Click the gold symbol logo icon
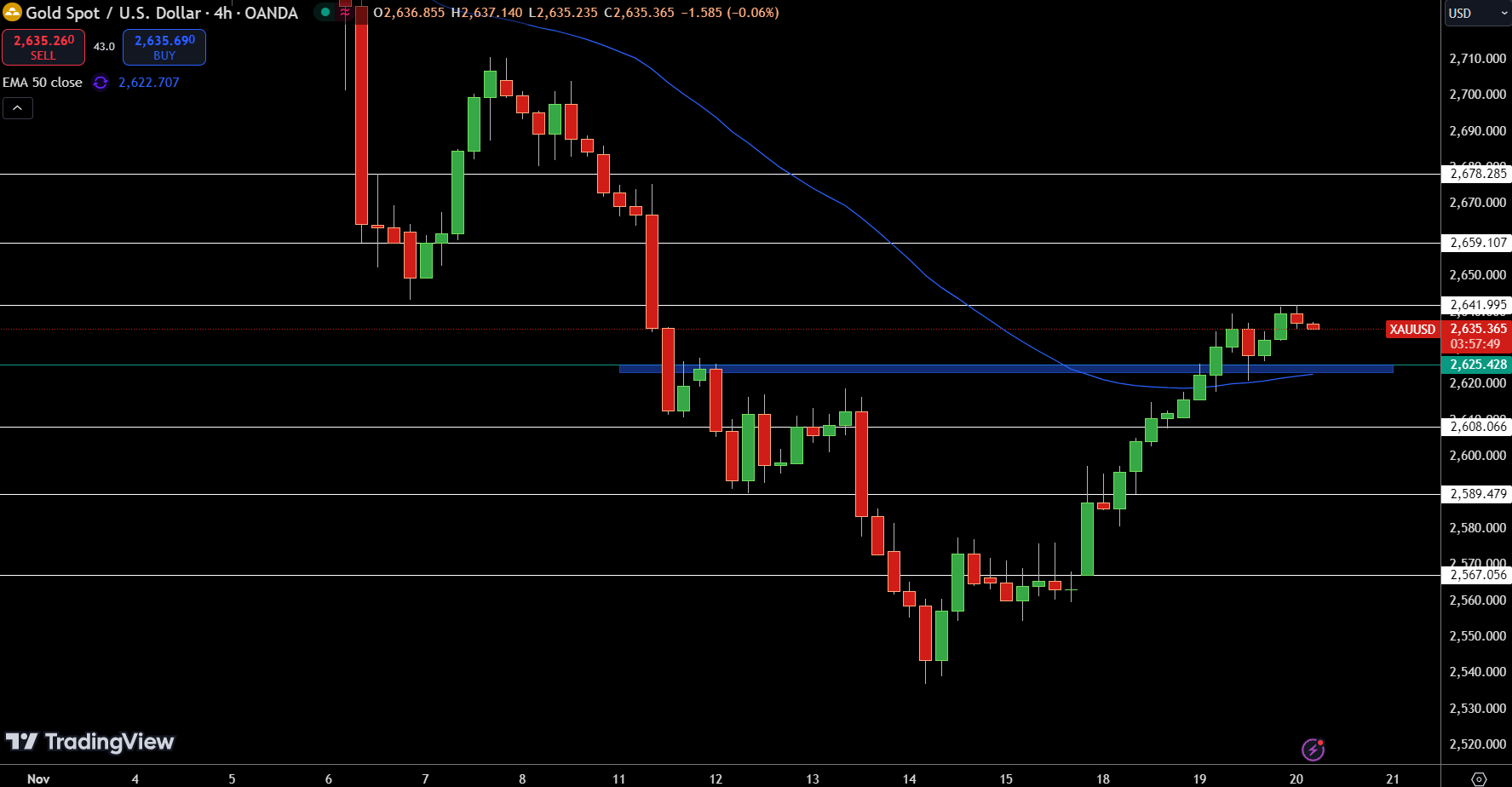Screen dimensions: 1512x787 tap(12, 13)
